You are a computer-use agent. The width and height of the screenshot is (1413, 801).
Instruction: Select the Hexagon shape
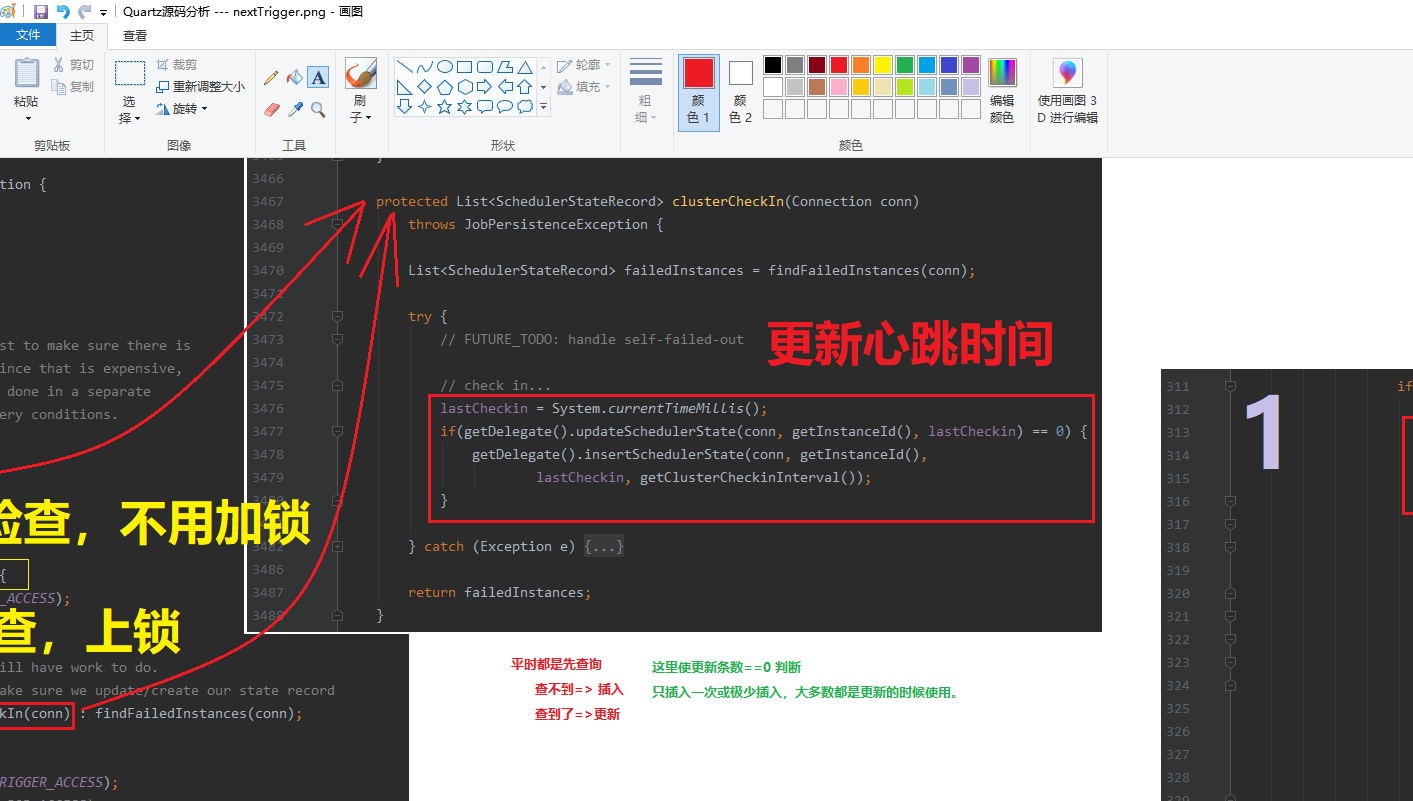click(x=465, y=87)
